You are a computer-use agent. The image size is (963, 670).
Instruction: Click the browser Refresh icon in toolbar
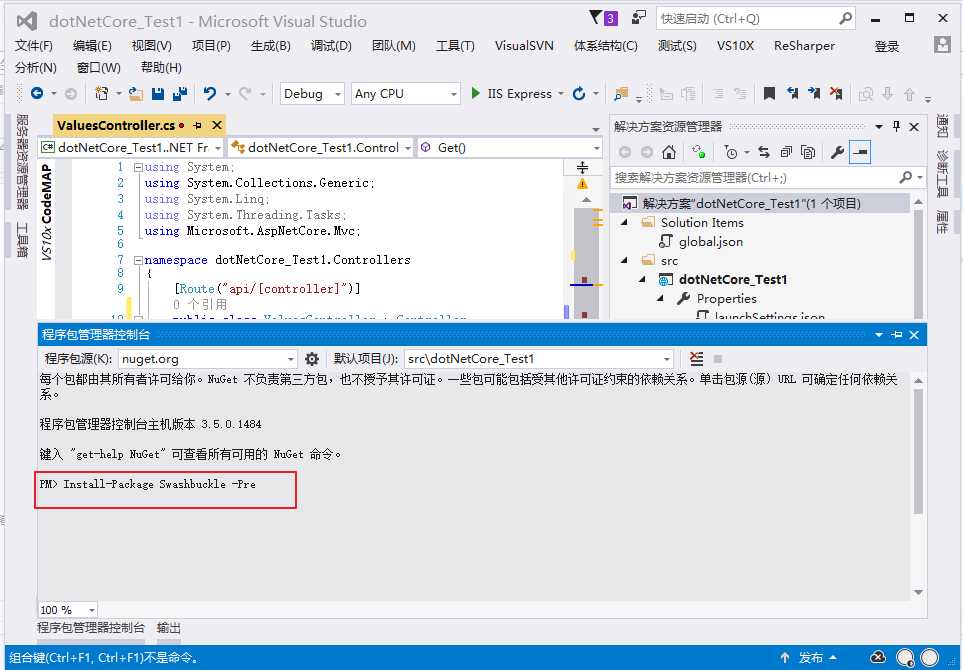579,93
